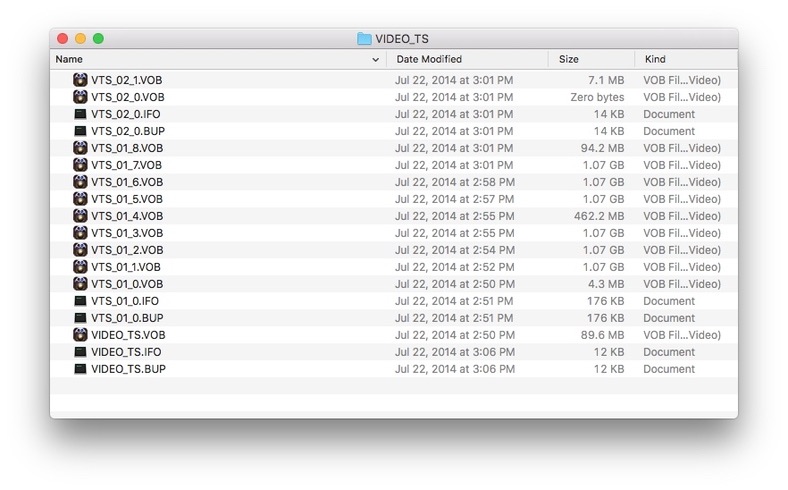Zoom the window with green button
Viewport: 788px width, 490px height.
[98, 38]
